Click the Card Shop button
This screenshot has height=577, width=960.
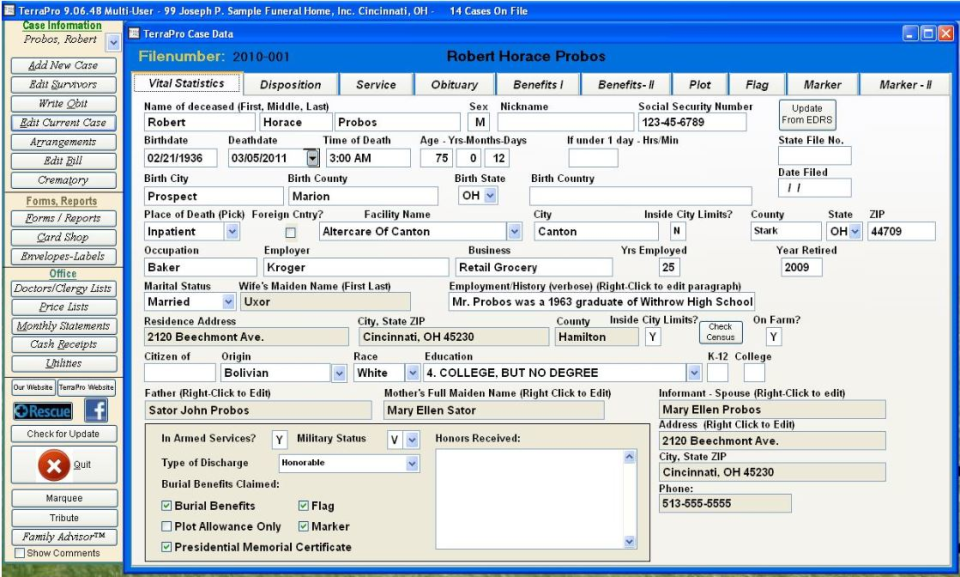[x=64, y=238]
